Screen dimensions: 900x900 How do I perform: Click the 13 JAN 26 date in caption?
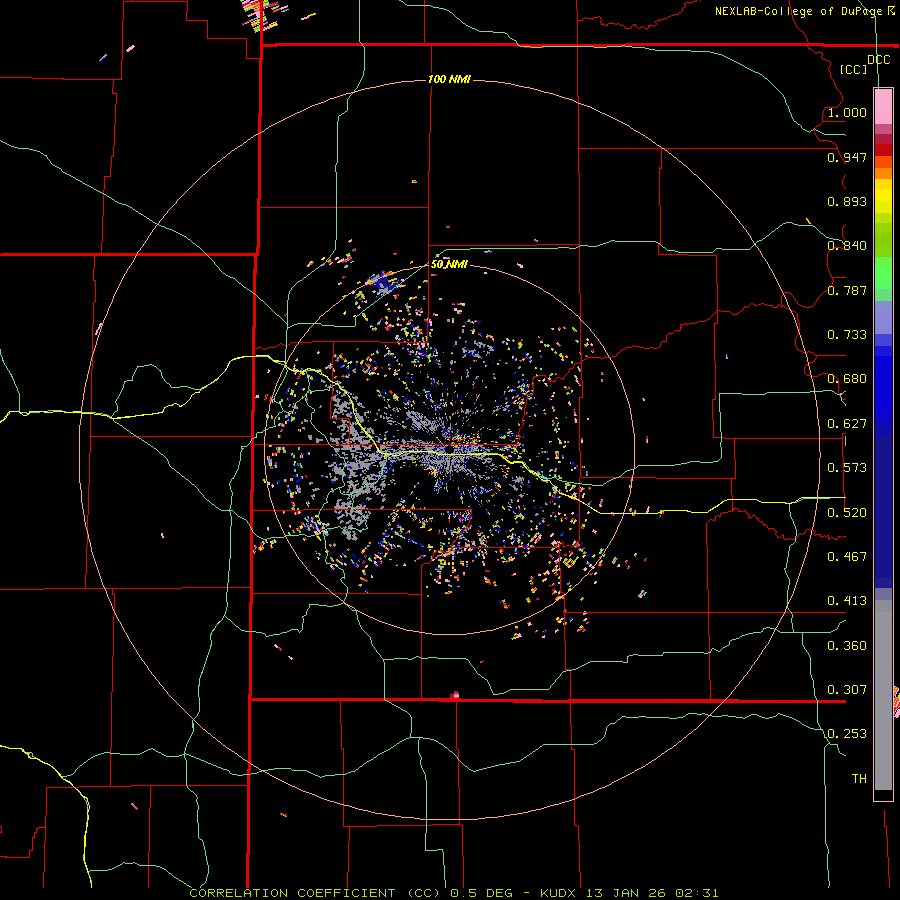[626, 893]
